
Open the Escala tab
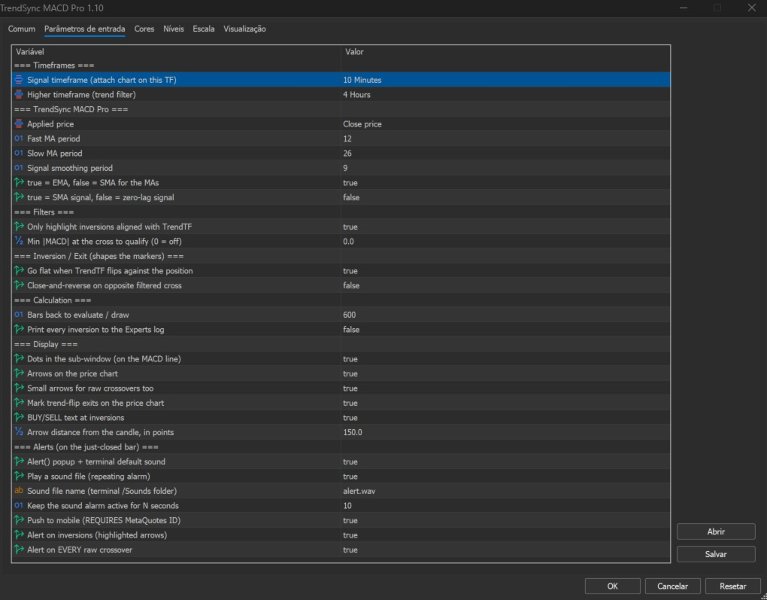[203, 29]
